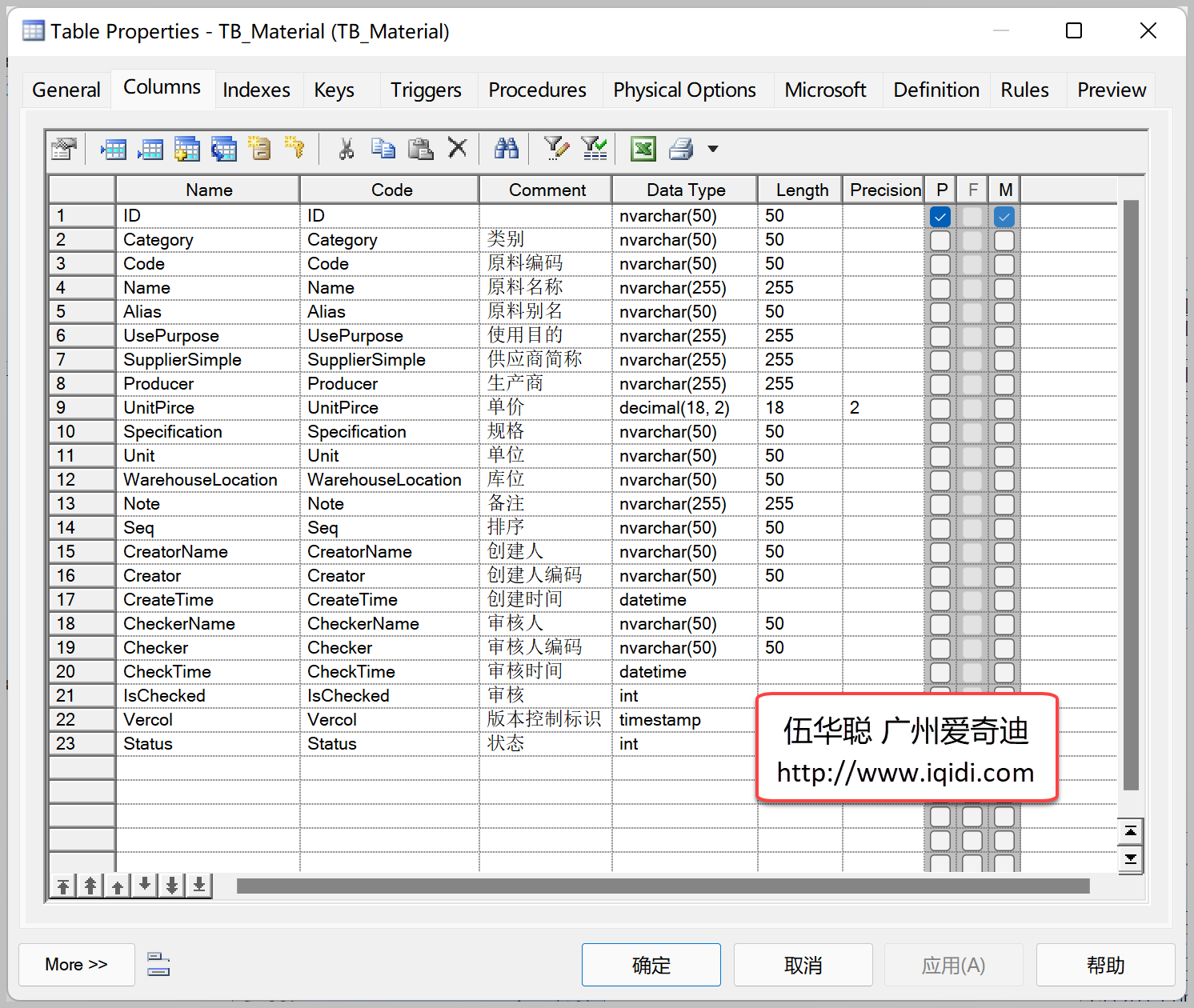
Task: Open the Preview tab
Action: (1111, 90)
